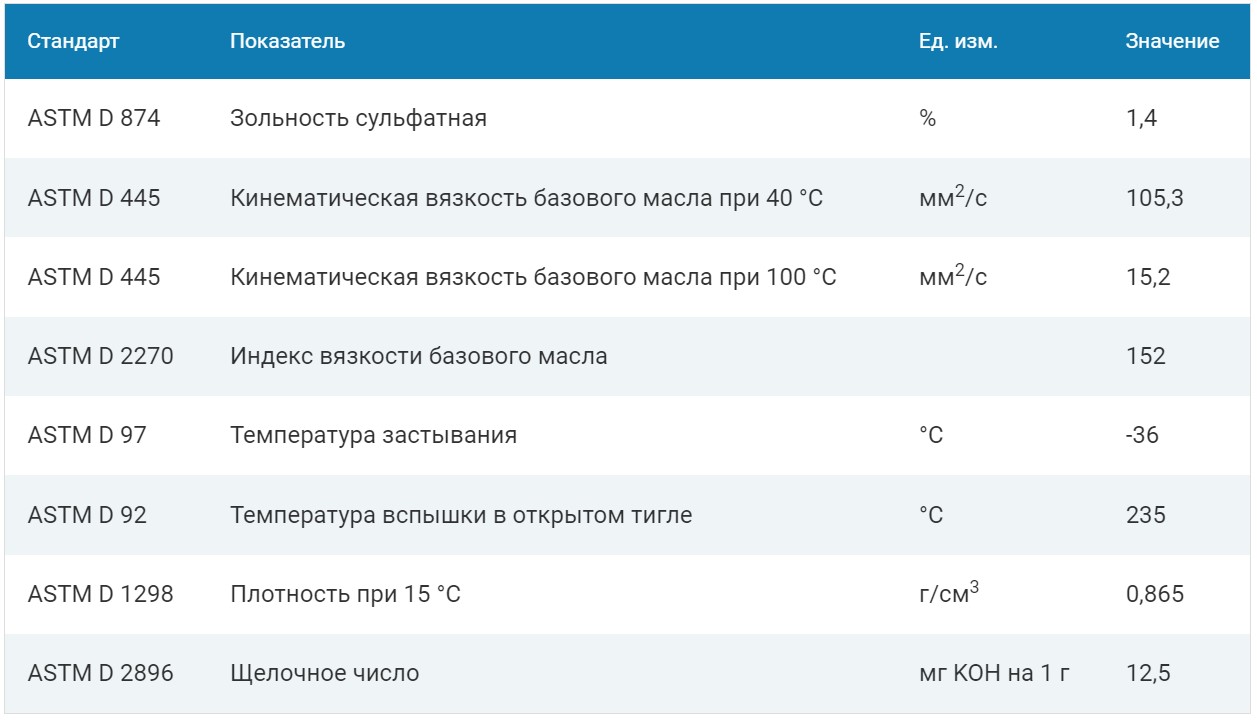This screenshot has width=1257, height=720.
Task: Click the Плотность при 15 °C label
Action: [x=345, y=594]
